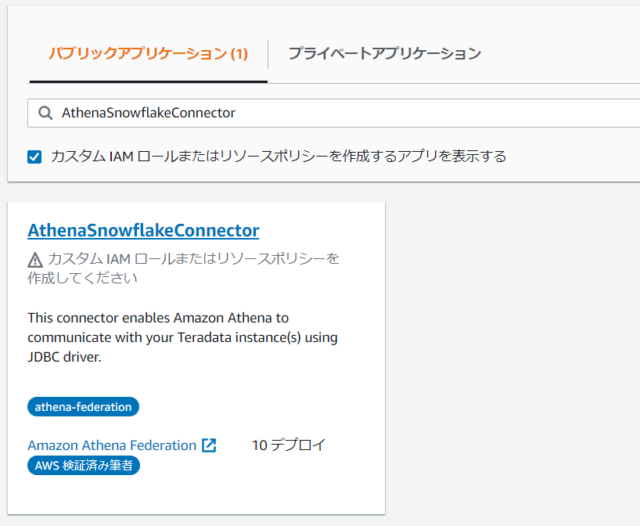Click the card's IAM role warning message text

tap(184, 268)
